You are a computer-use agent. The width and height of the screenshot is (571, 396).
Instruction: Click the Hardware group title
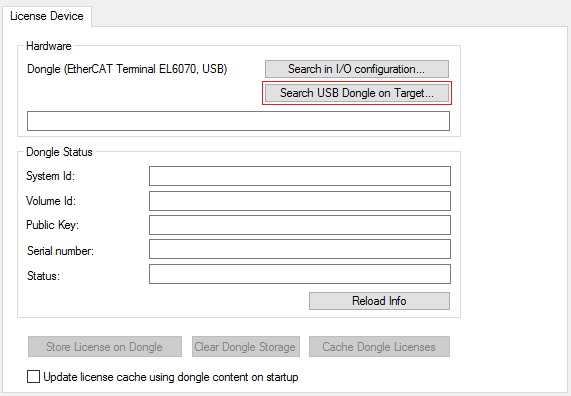[49, 46]
